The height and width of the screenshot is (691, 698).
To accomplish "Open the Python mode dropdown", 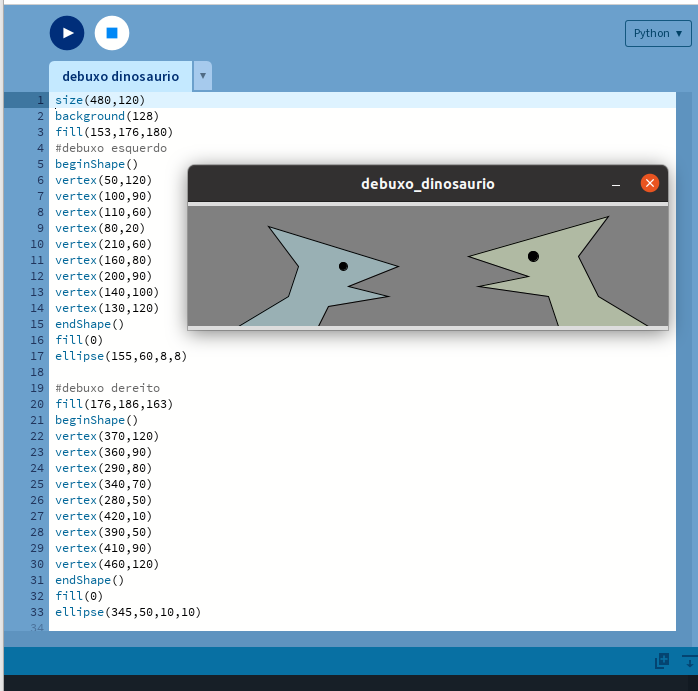I will (658, 33).
